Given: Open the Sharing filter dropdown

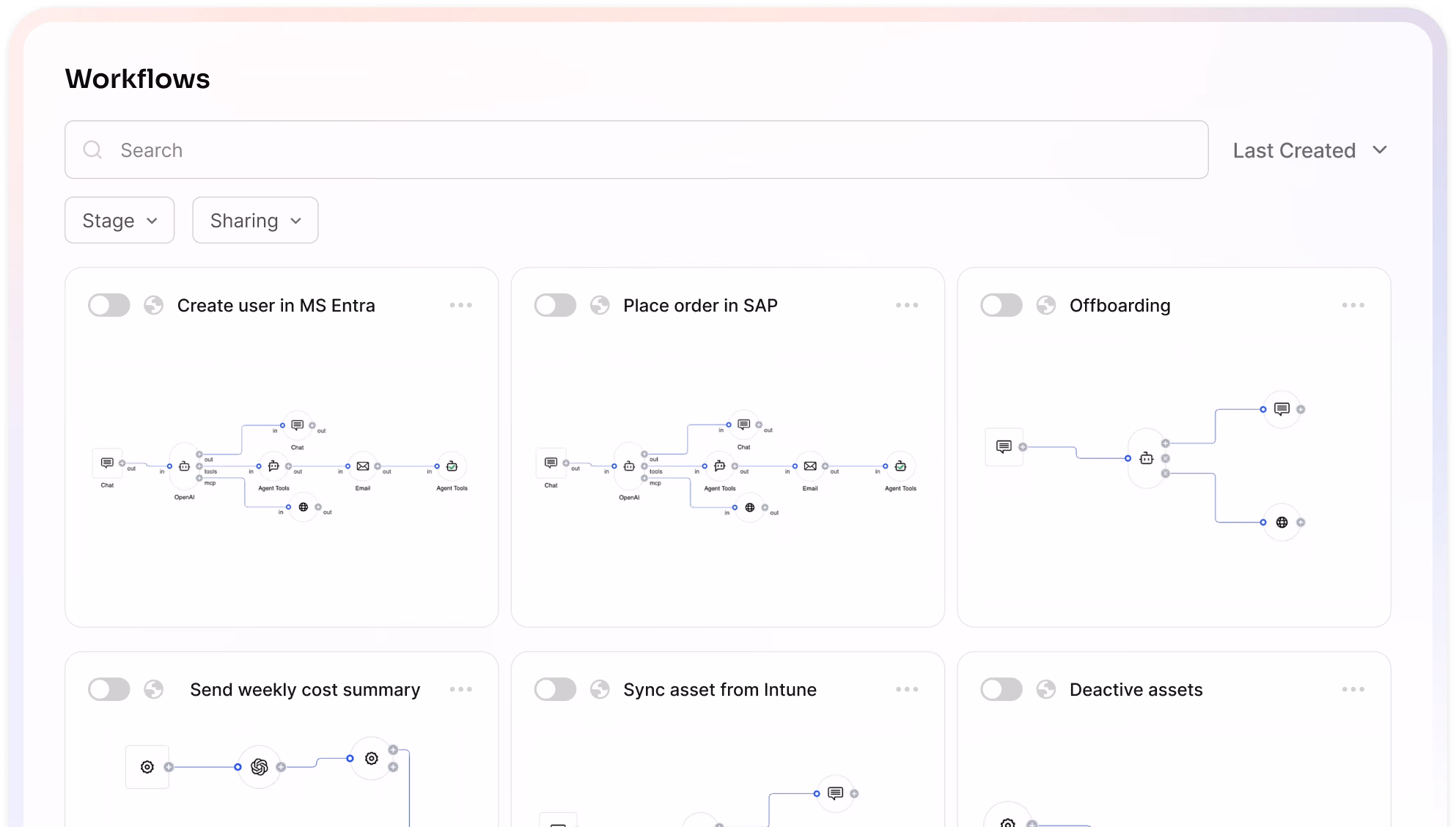Looking at the screenshot, I should coord(255,220).
